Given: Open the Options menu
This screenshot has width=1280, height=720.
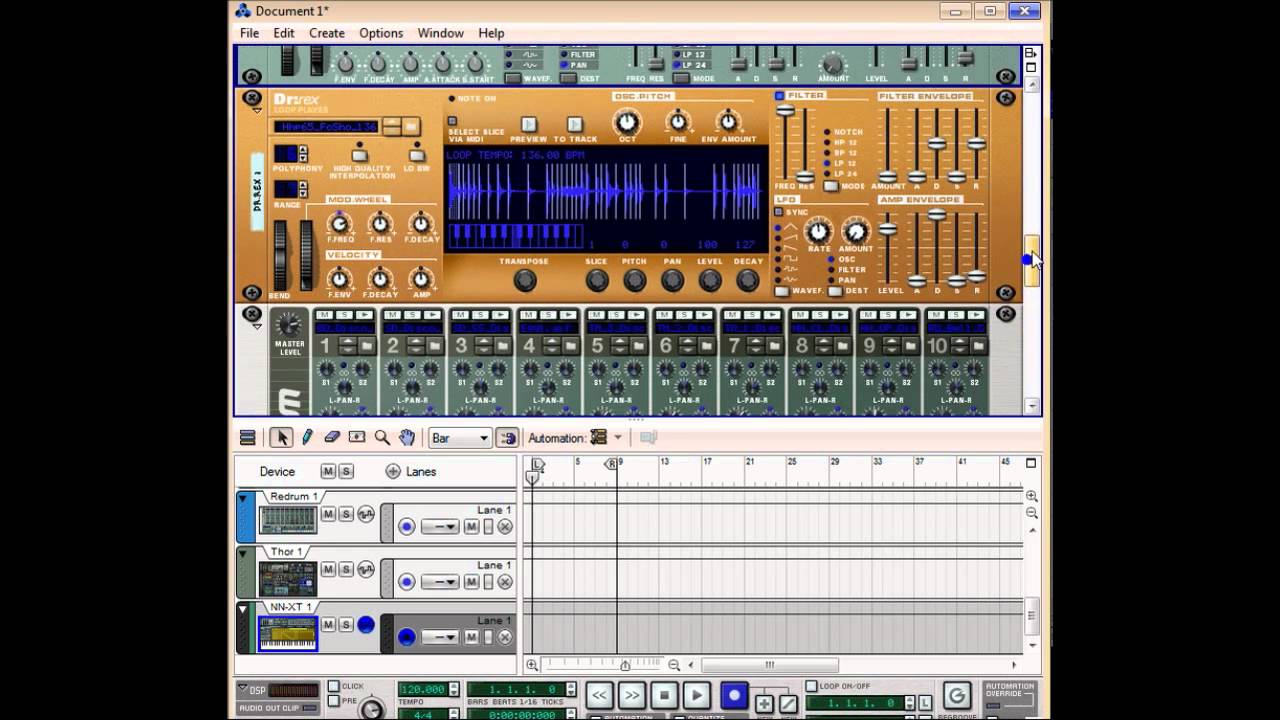Looking at the screenshot, I should tap(381, 33).
